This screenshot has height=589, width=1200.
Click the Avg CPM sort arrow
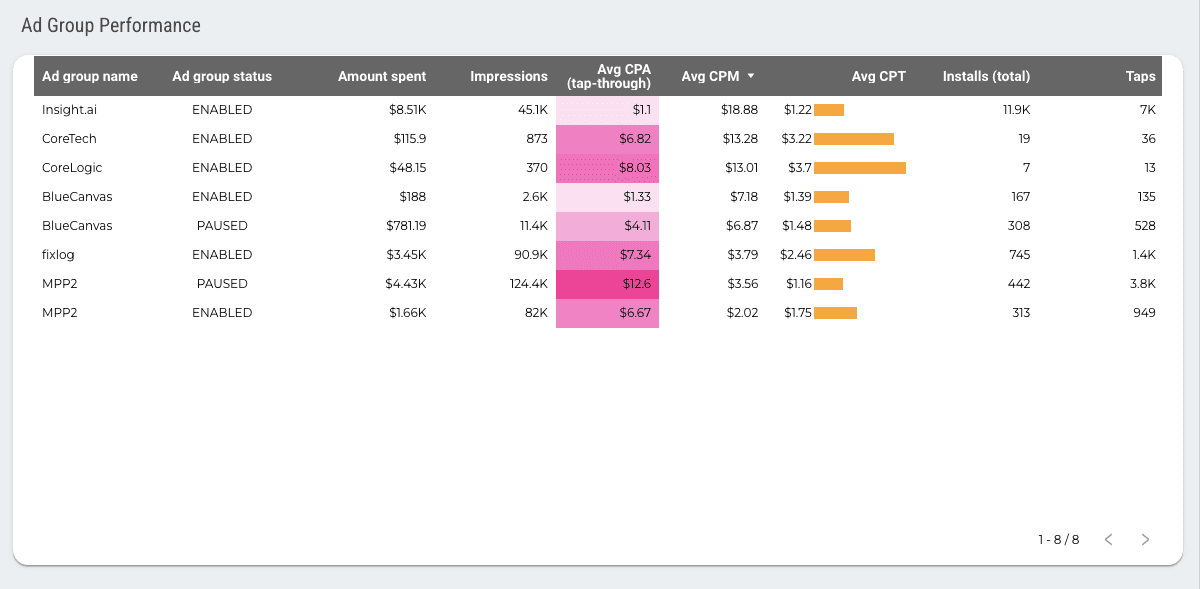pos(750,76)
